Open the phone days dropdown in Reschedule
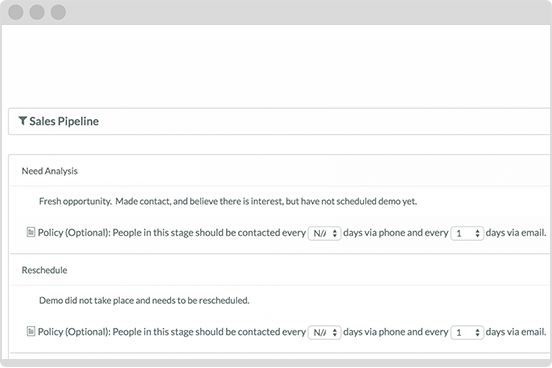This screenshot has height=368, width=552. pyautogui.click(x=325, y=332)
